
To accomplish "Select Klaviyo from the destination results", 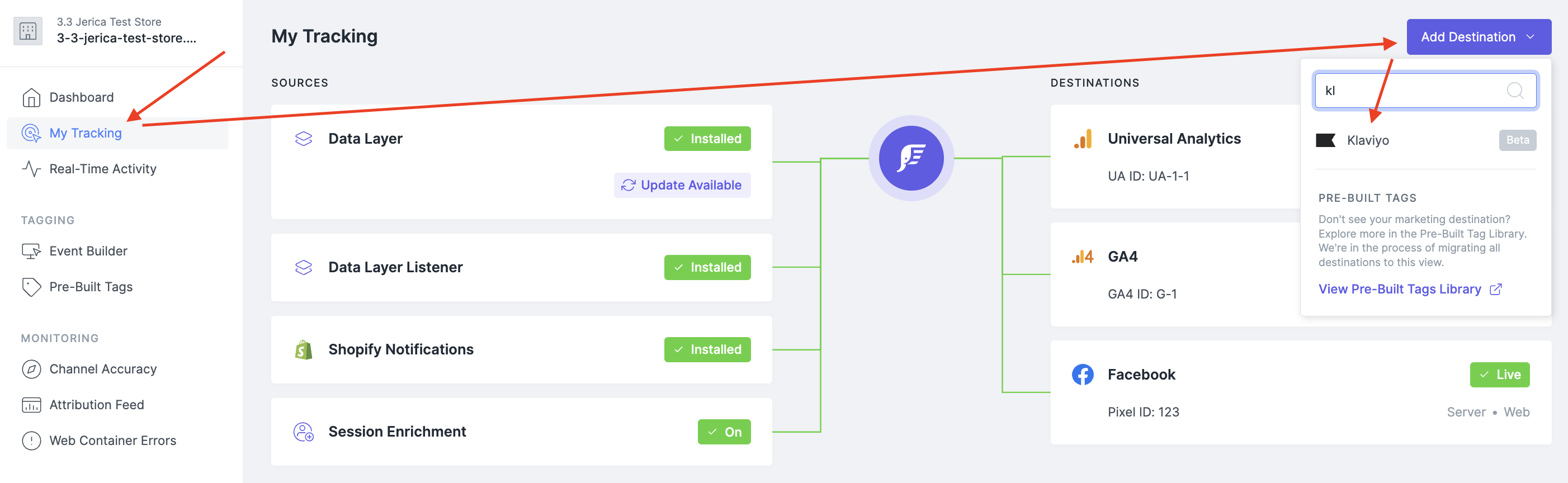I will (1369, 140).
